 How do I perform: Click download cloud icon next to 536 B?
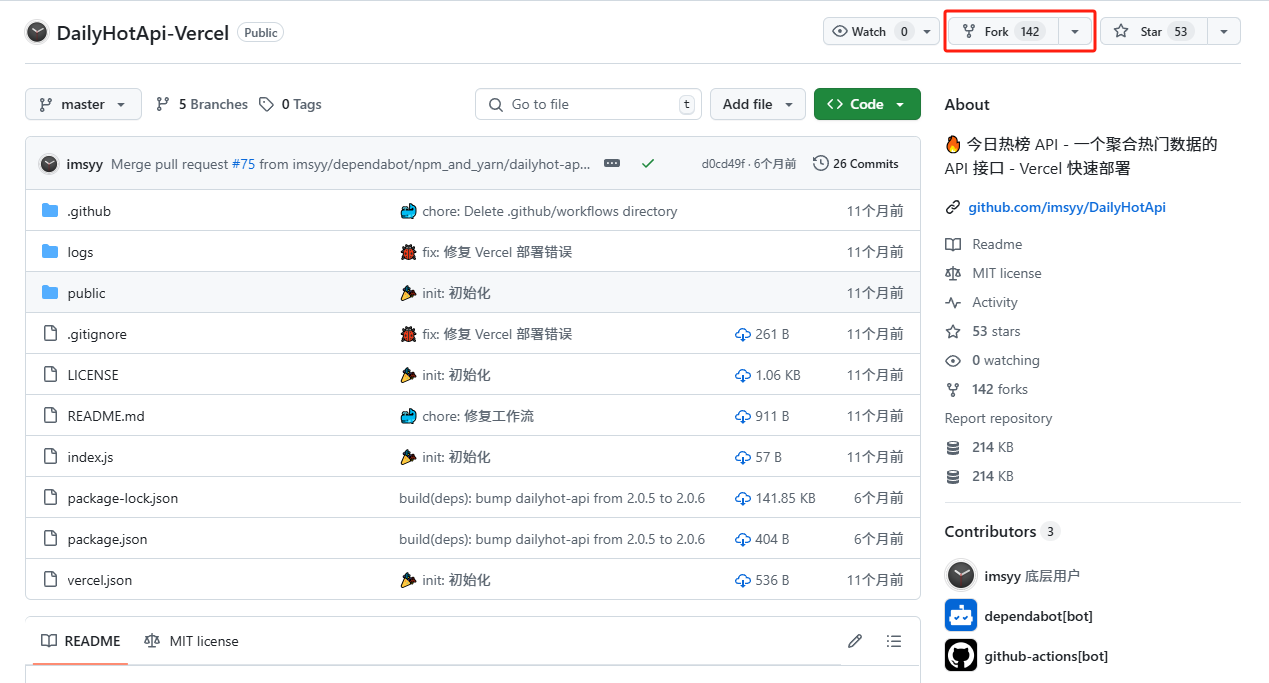(743, 580)
